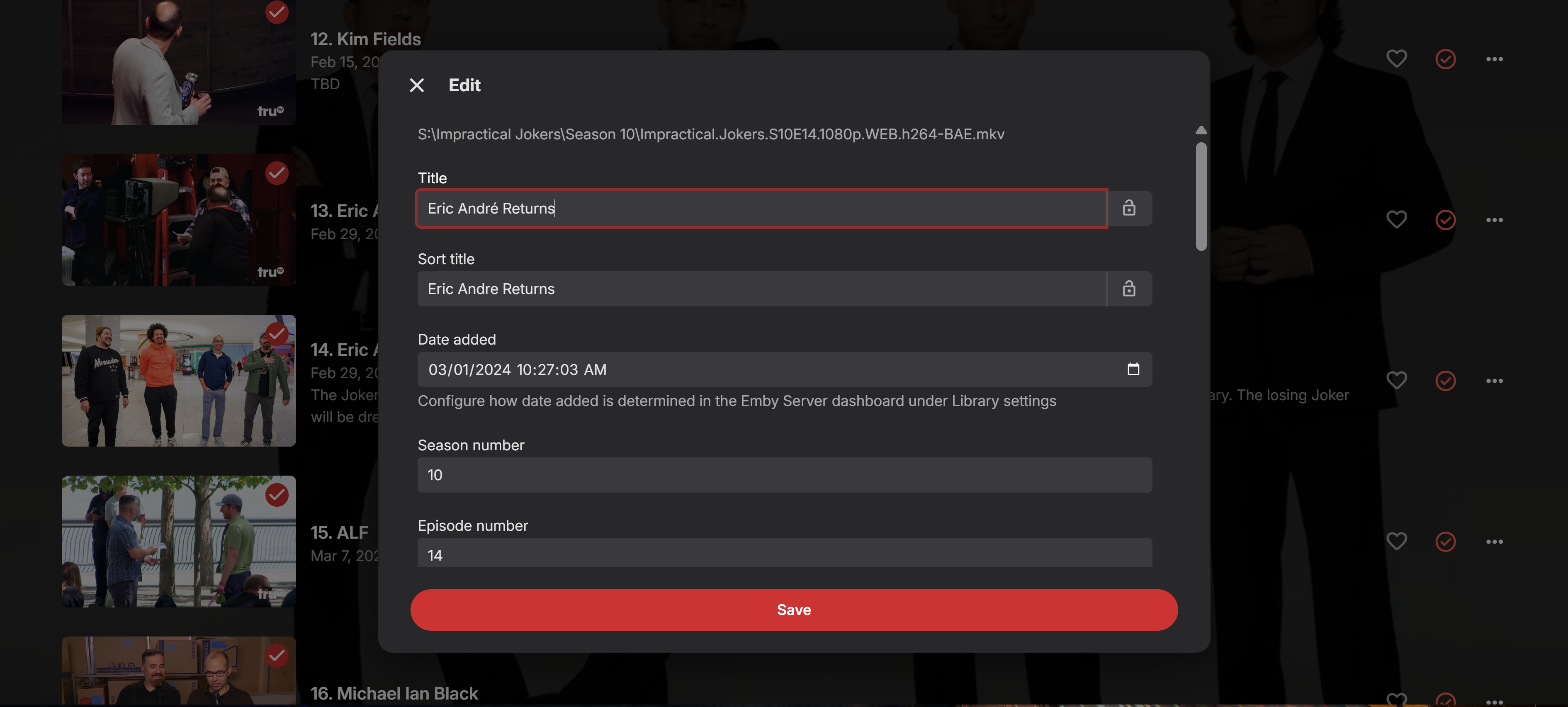This screenshot has width=1568, height=707.
Task: Open the three-dot menu for episode 13
Action: point(1494,220)
